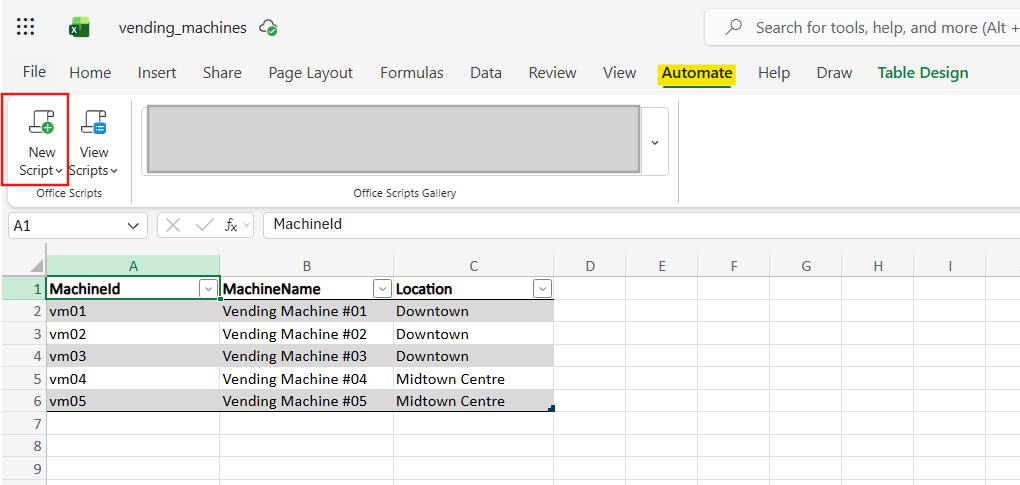
Task: Click the insert function fx icon
Action: coord(231,226)
